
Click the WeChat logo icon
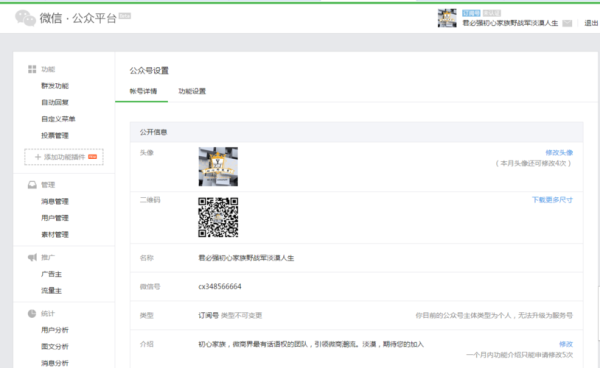(25, 18)
